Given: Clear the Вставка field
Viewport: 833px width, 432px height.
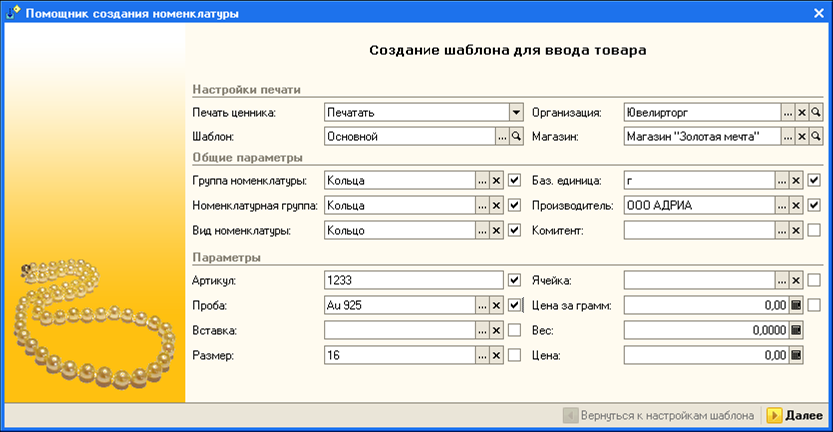Looking at the screenshot, I should [496, 331].
